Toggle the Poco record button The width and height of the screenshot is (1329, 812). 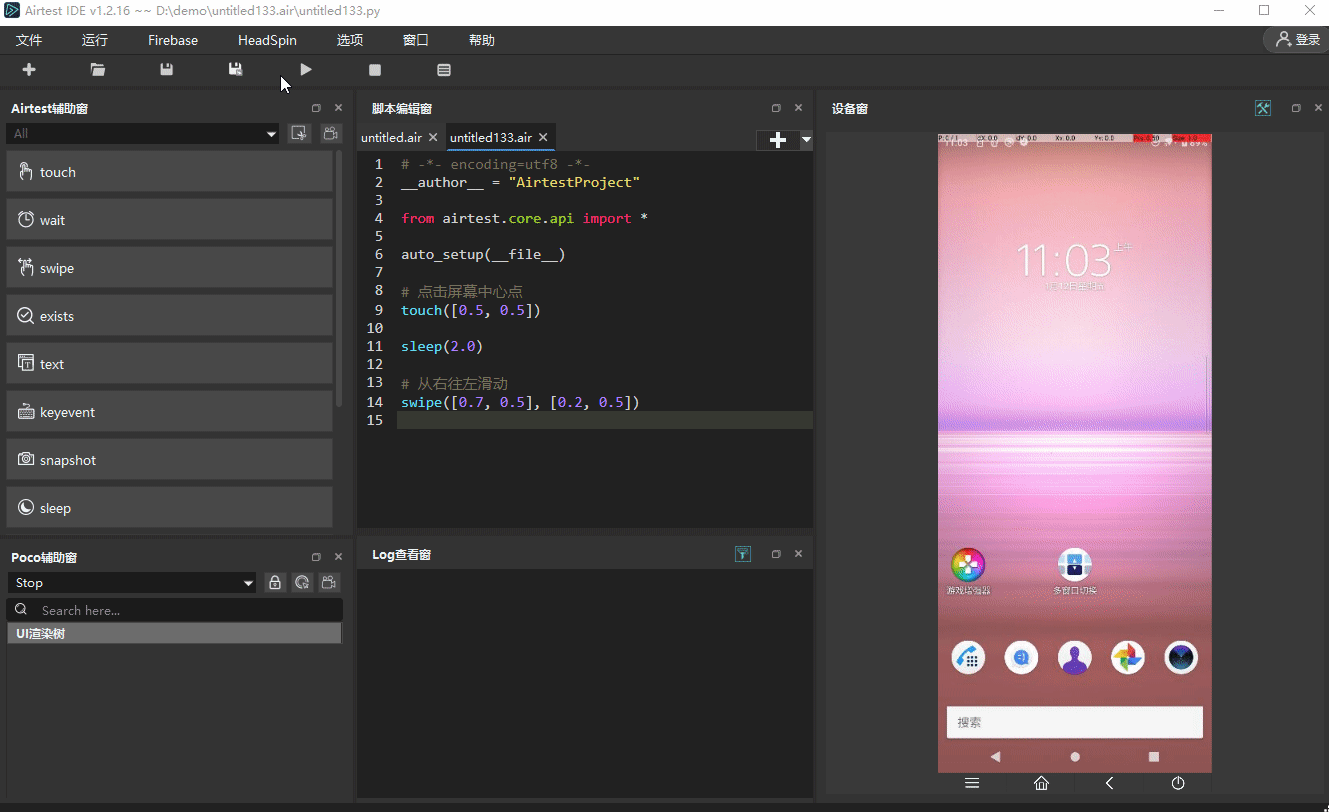click(x=329, y=583)
